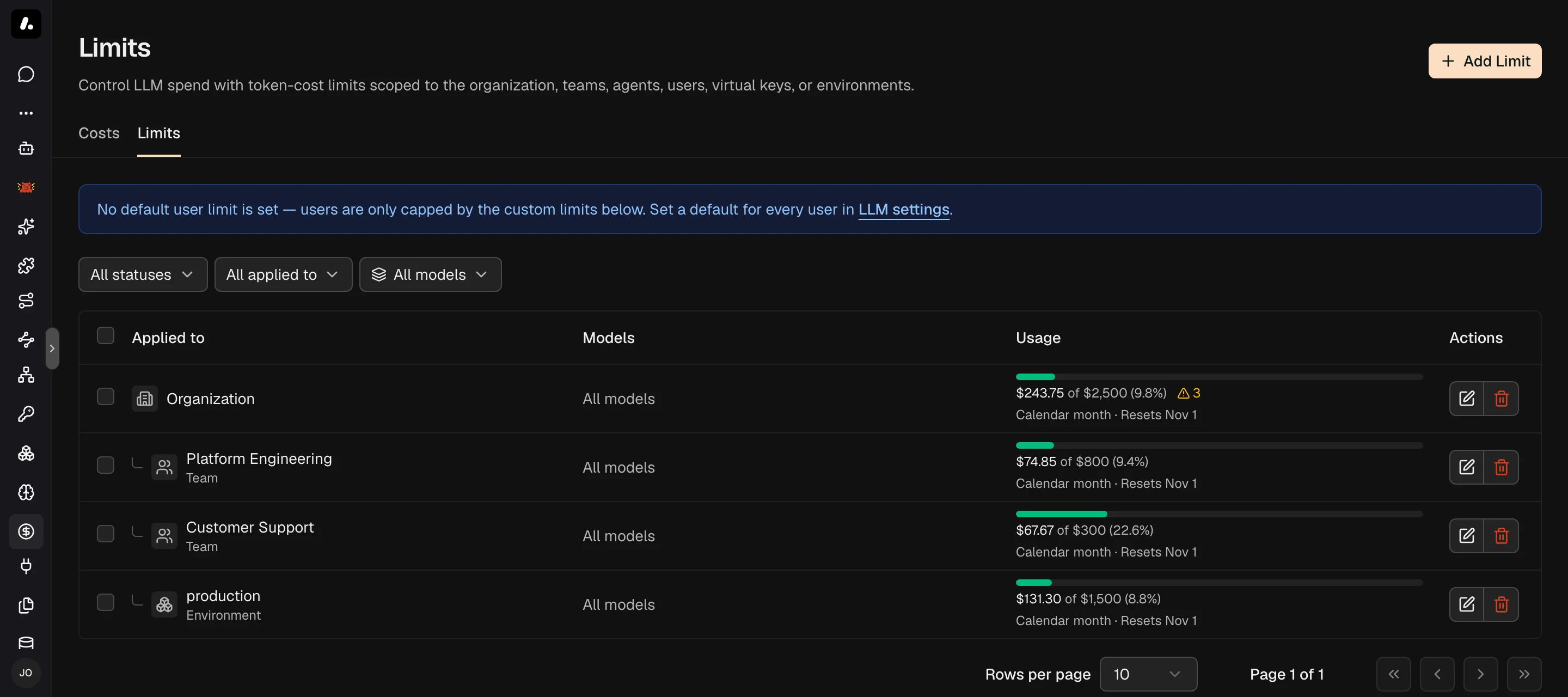Check the Organization row checkbox
1568x697 pixels.
point(105,397)
